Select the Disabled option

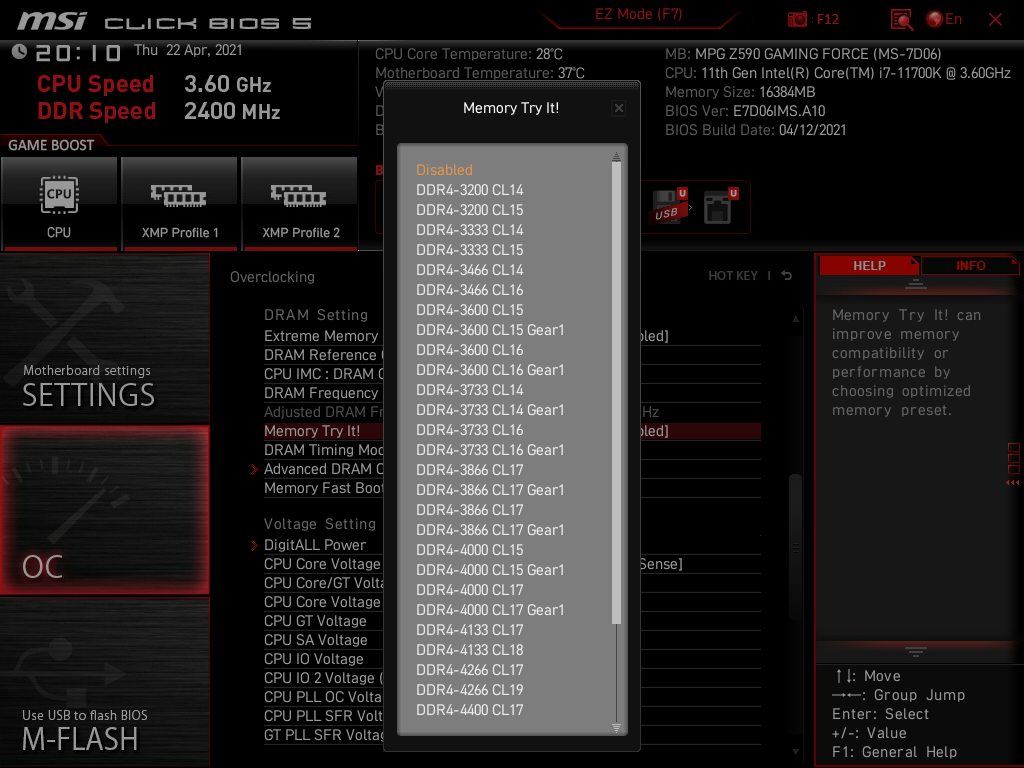444,170
